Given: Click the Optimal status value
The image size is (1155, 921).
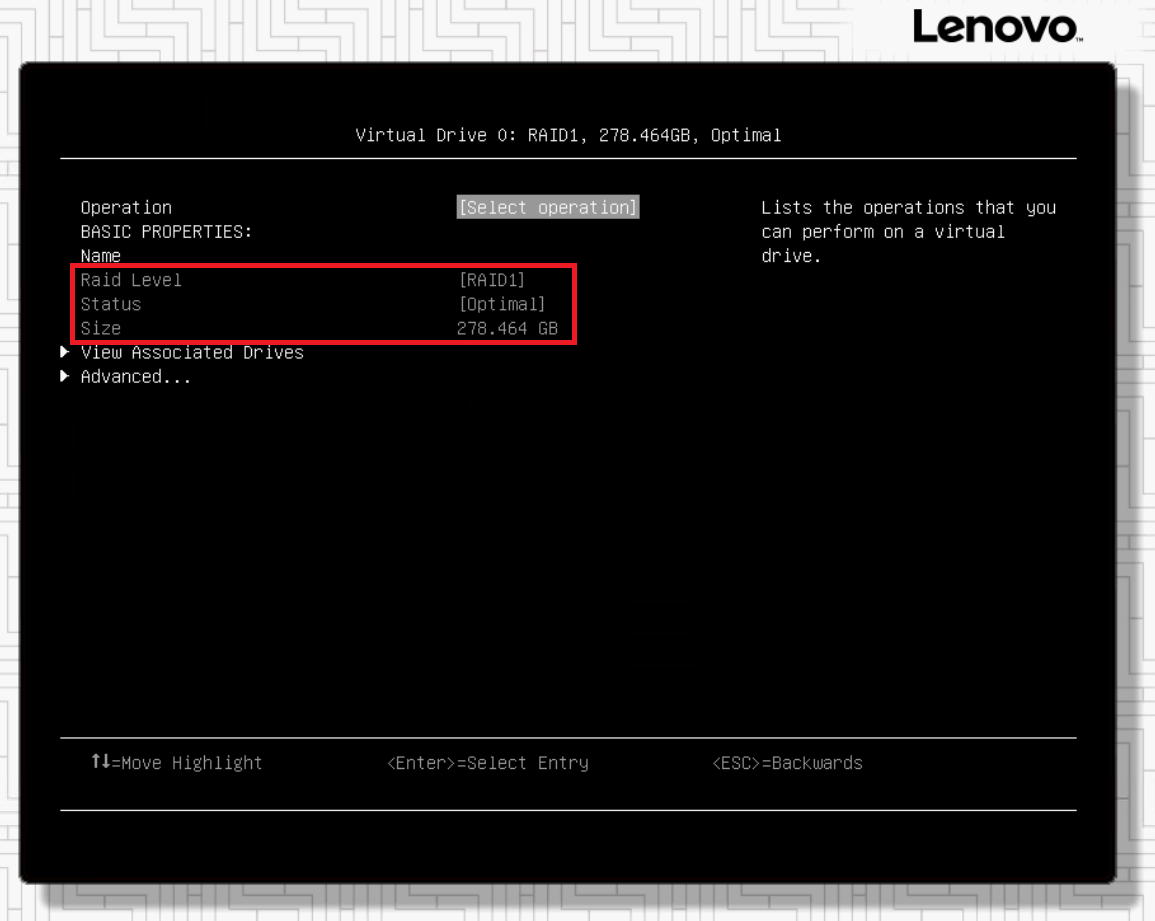Looking at the screenshot, I should (501, 304).
